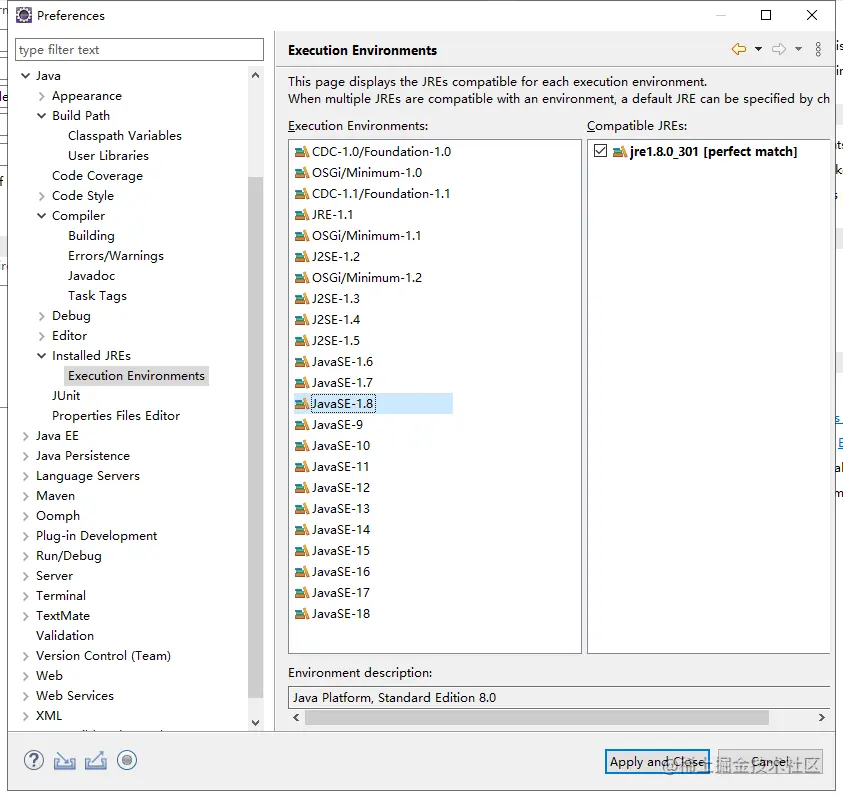Collapse the Installed JREs node

(x=41, y=356)
